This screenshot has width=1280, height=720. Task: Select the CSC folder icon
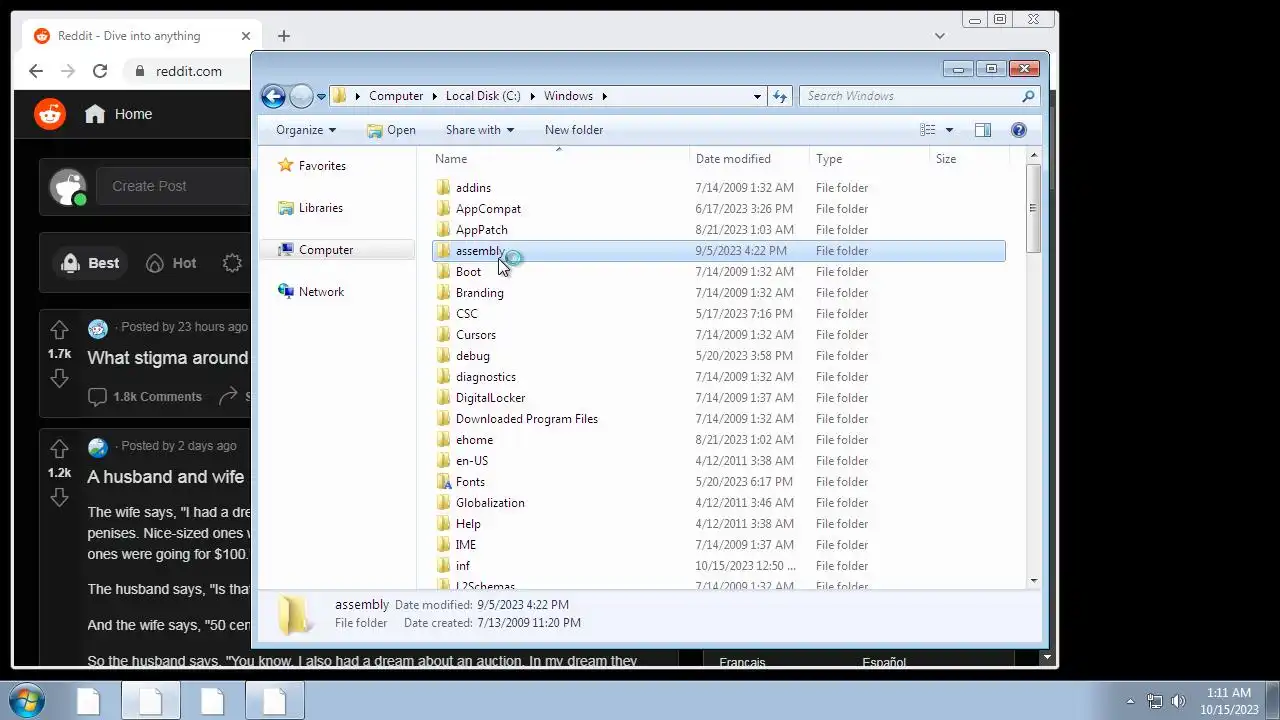(444, 314)
